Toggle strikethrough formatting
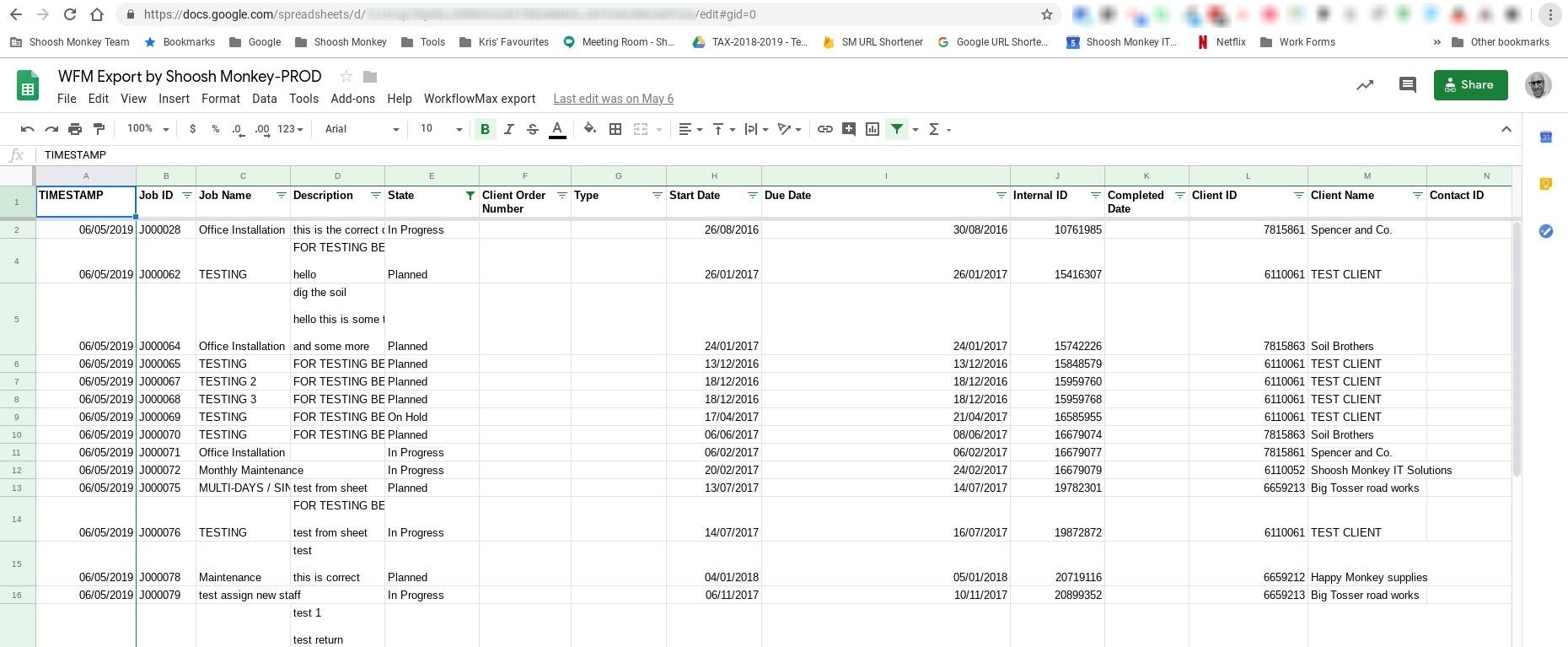Screen dimensions: 1568x647 (x=532, y=129)
